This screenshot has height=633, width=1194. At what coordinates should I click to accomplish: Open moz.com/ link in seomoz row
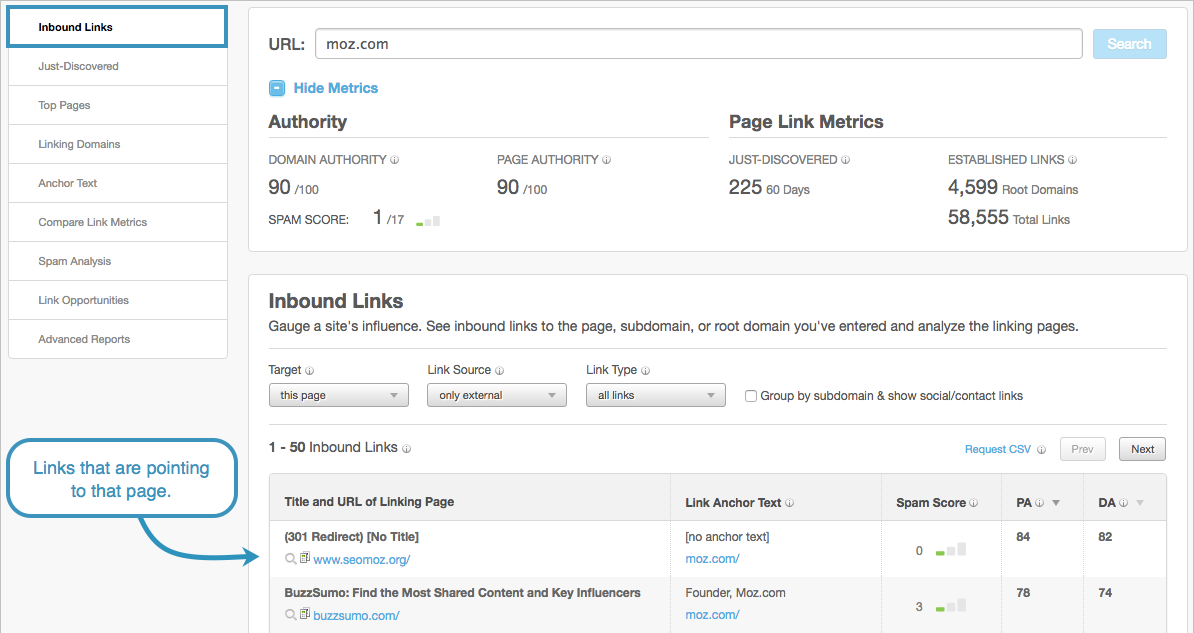click(712, 559)
